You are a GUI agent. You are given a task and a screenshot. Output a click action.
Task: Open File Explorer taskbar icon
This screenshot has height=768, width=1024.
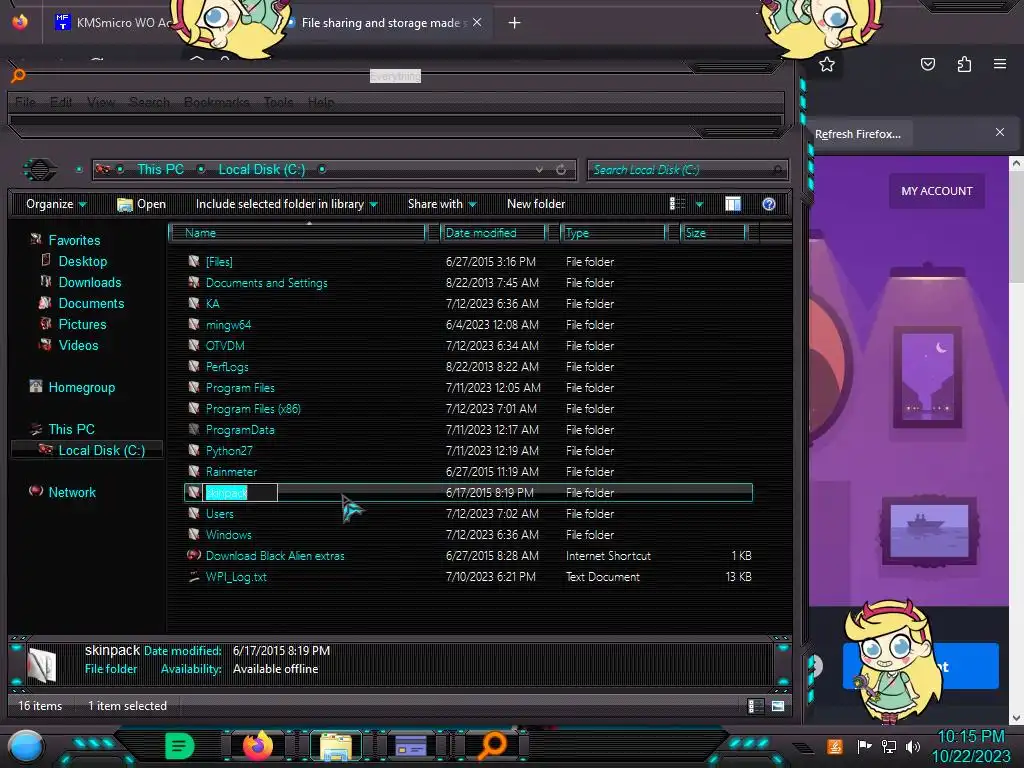[x=336, y=746]
